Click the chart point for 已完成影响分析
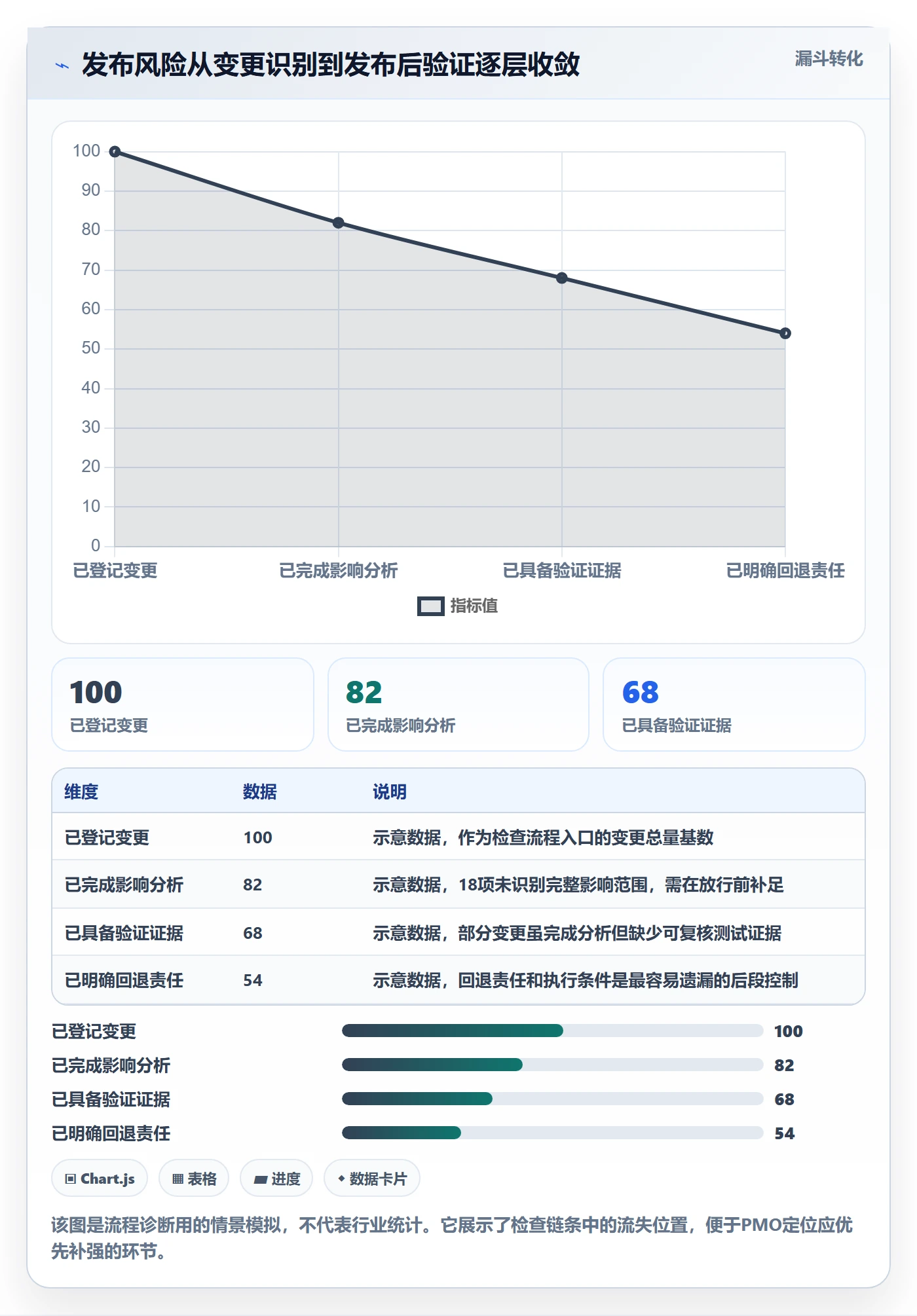 coord(339,223)
